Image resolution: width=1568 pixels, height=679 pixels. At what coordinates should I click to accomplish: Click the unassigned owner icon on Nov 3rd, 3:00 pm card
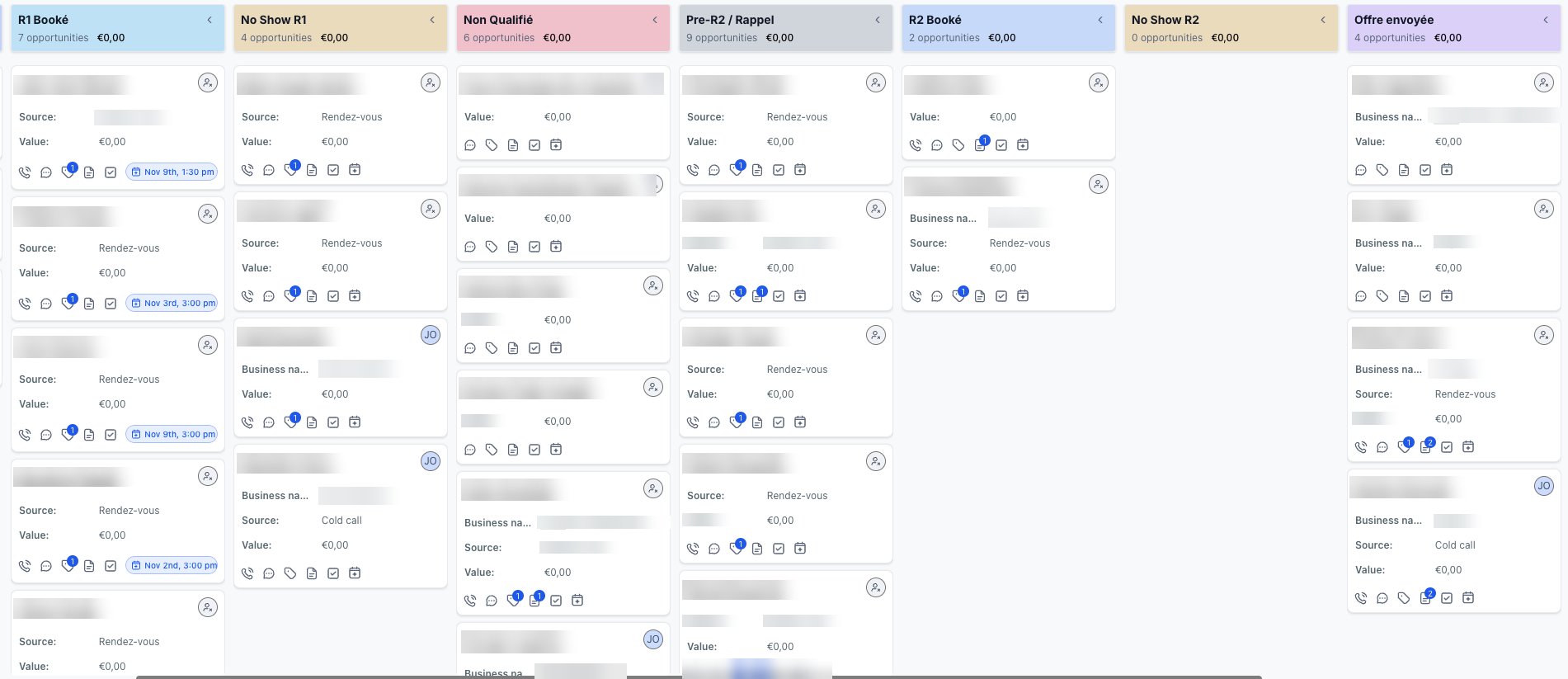pyautogui.click(x=208, y=214)
